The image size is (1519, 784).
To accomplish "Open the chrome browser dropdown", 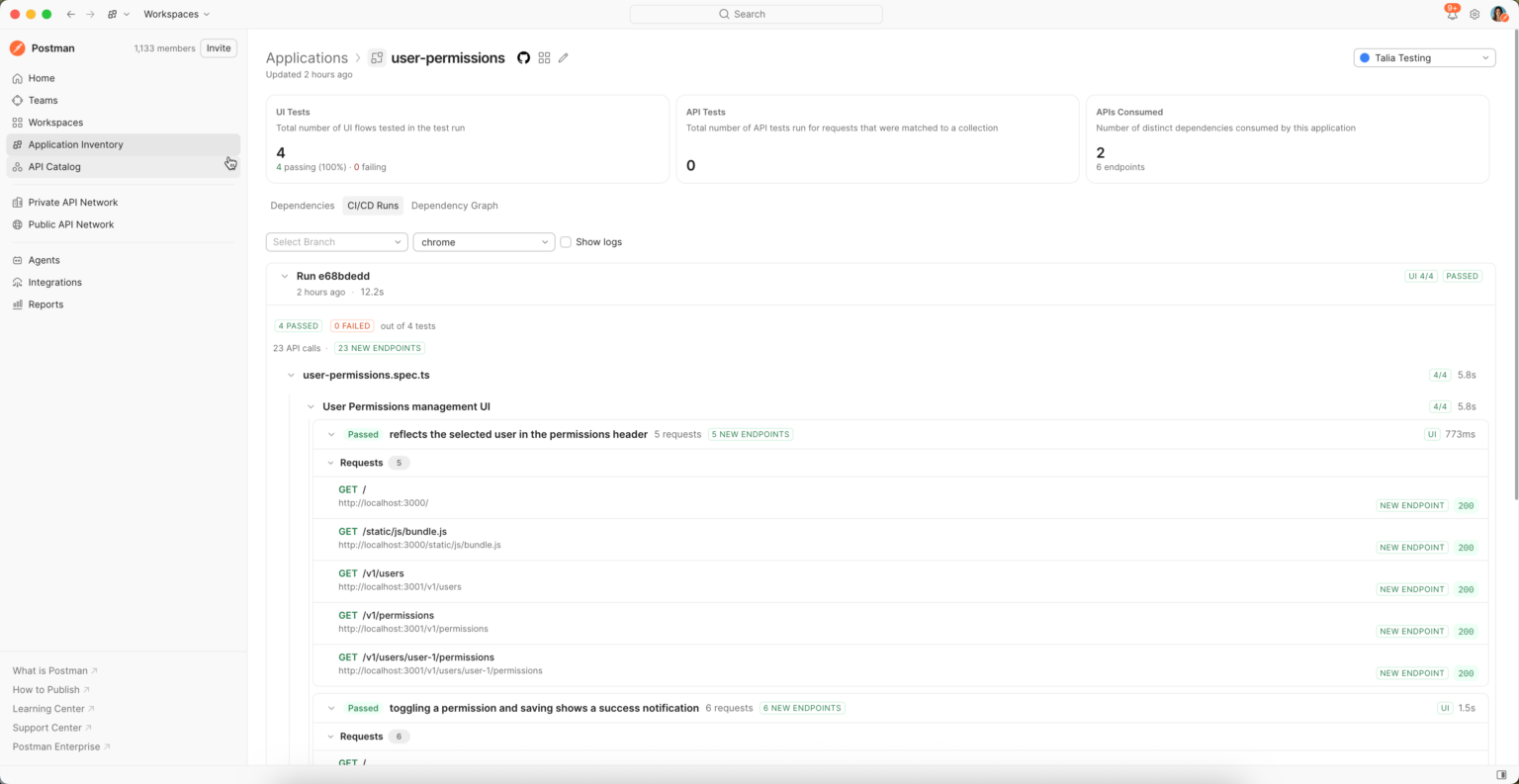I will click(484, 242).
